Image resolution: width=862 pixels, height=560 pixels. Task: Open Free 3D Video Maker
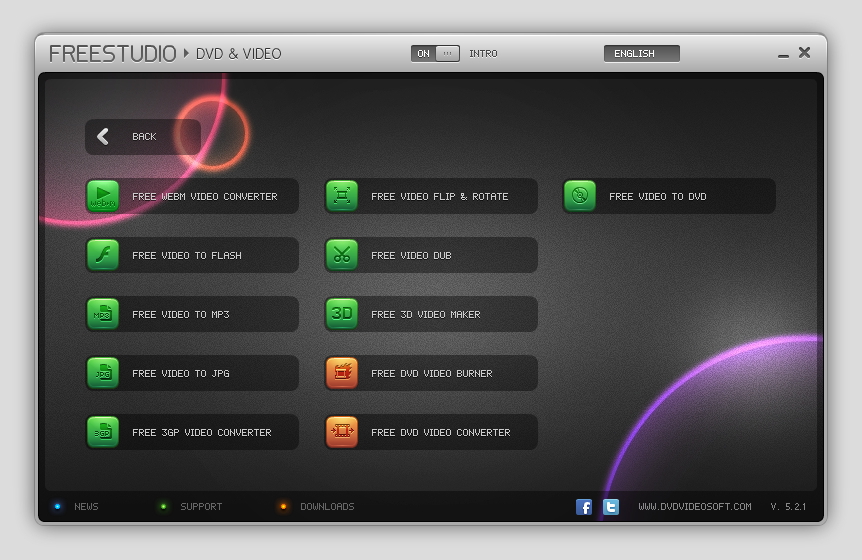[x=431, y=314]
